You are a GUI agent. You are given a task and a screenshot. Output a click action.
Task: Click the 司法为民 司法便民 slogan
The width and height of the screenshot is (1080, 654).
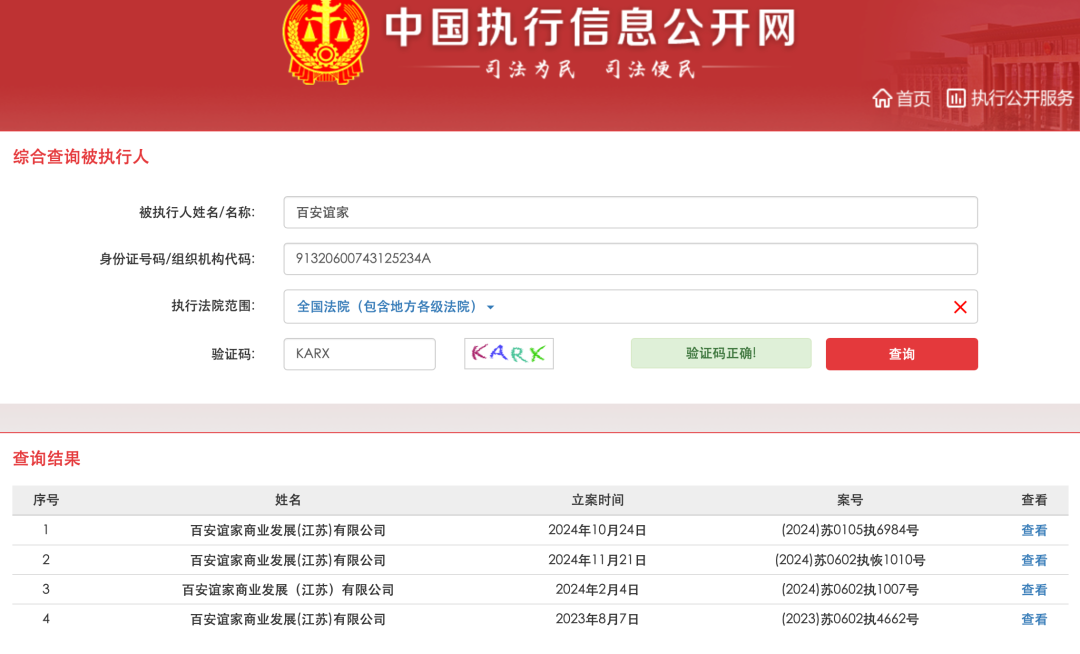tap(590, 69)
